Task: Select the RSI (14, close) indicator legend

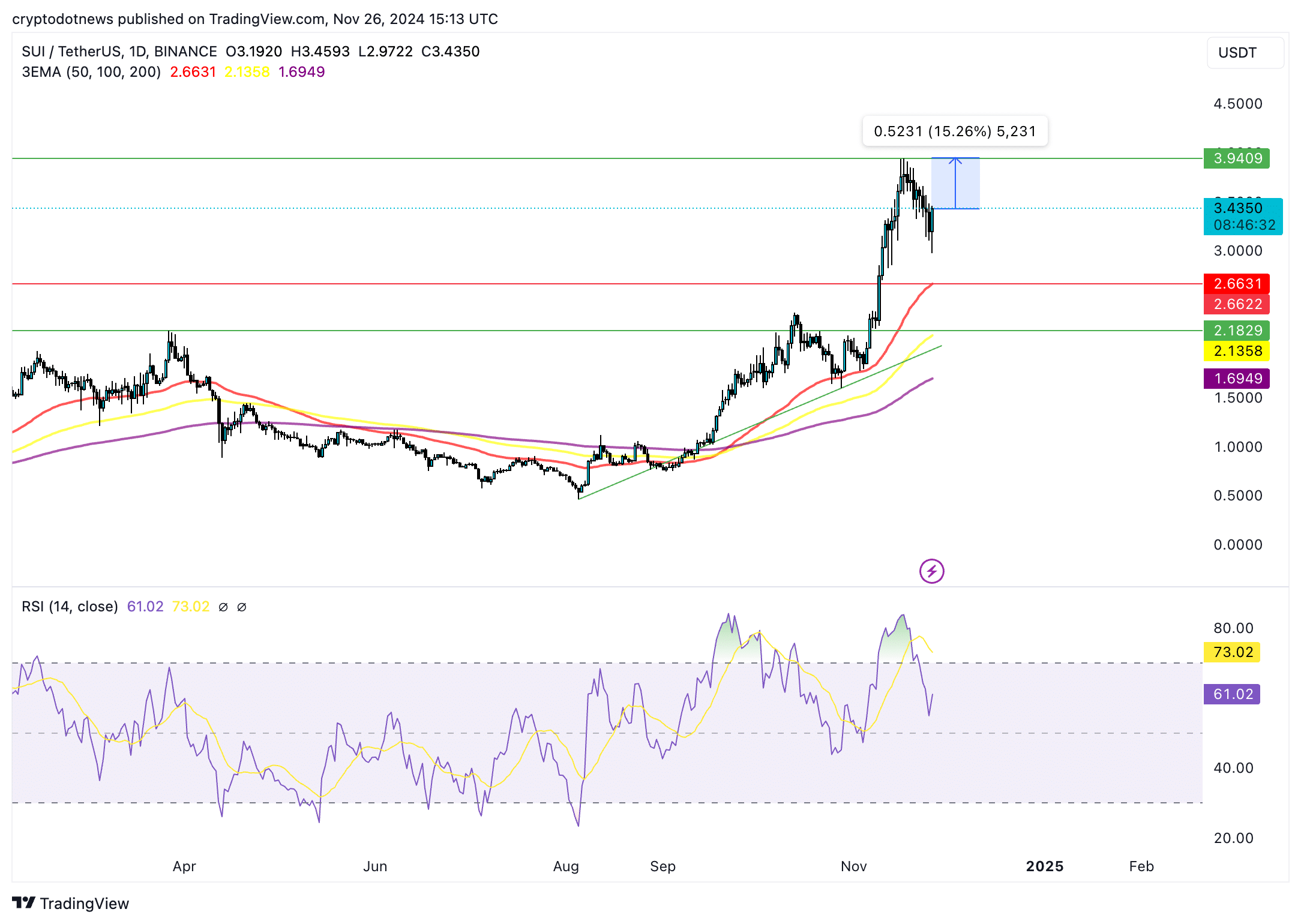Action: click(x=70, y=607)
